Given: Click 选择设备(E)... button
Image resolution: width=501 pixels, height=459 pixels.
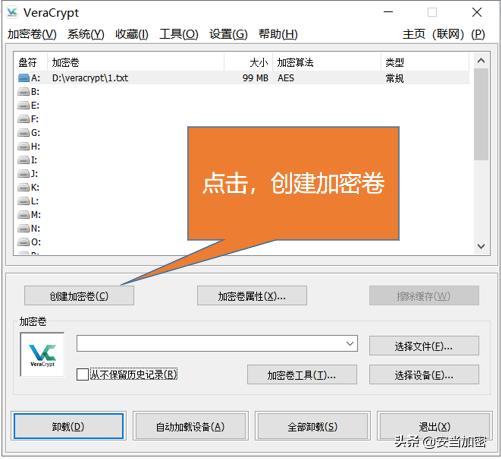Looking at the screenshot, I should (x=424, y=375).
